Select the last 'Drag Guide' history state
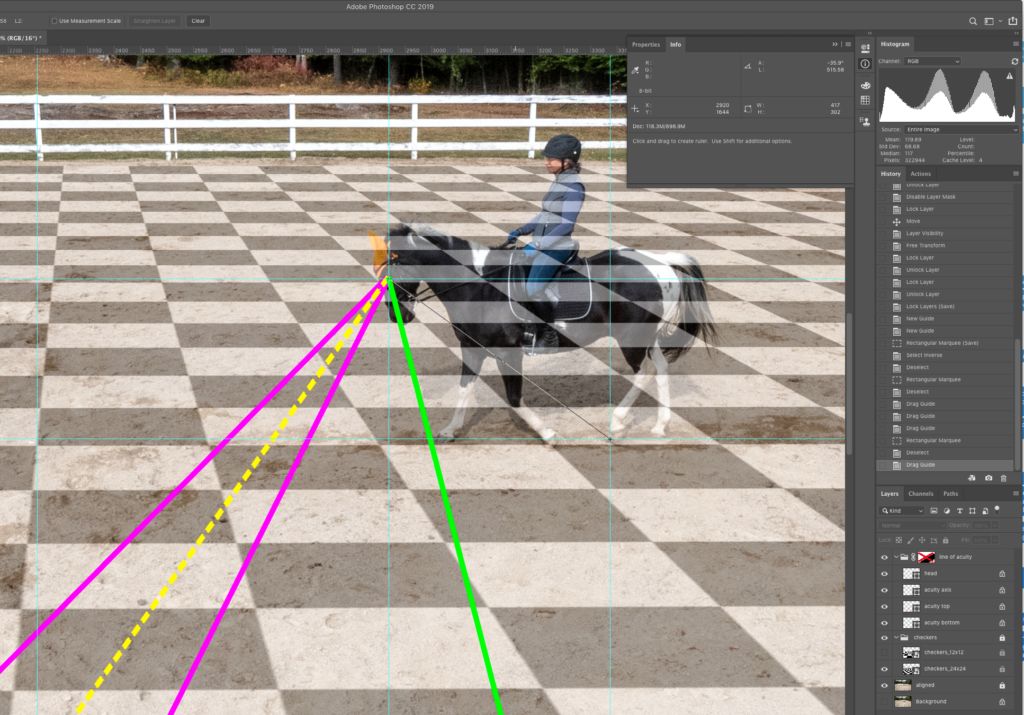 (x=945, y=465)
